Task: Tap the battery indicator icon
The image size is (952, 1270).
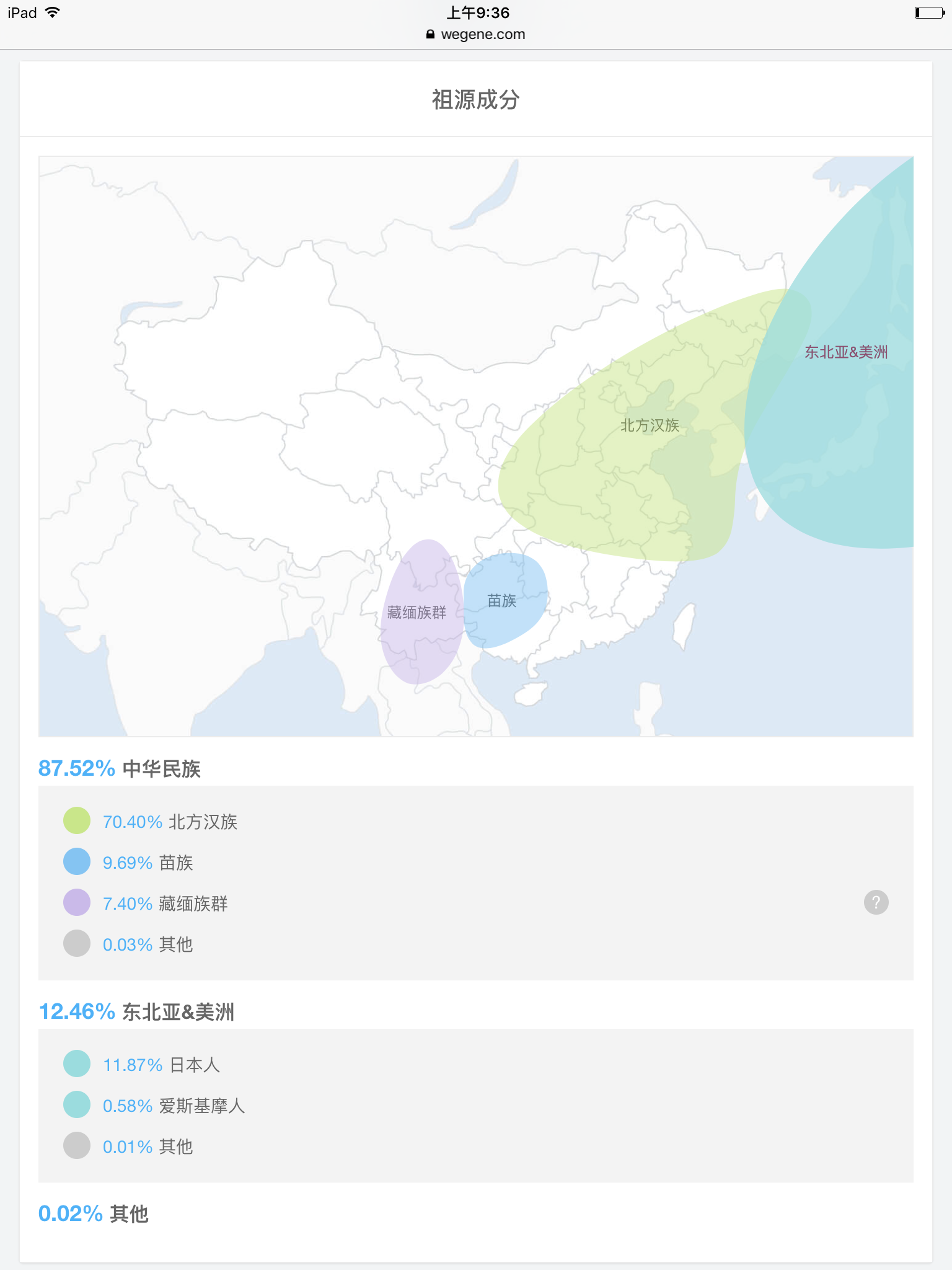Action: [x=930, y=12]
